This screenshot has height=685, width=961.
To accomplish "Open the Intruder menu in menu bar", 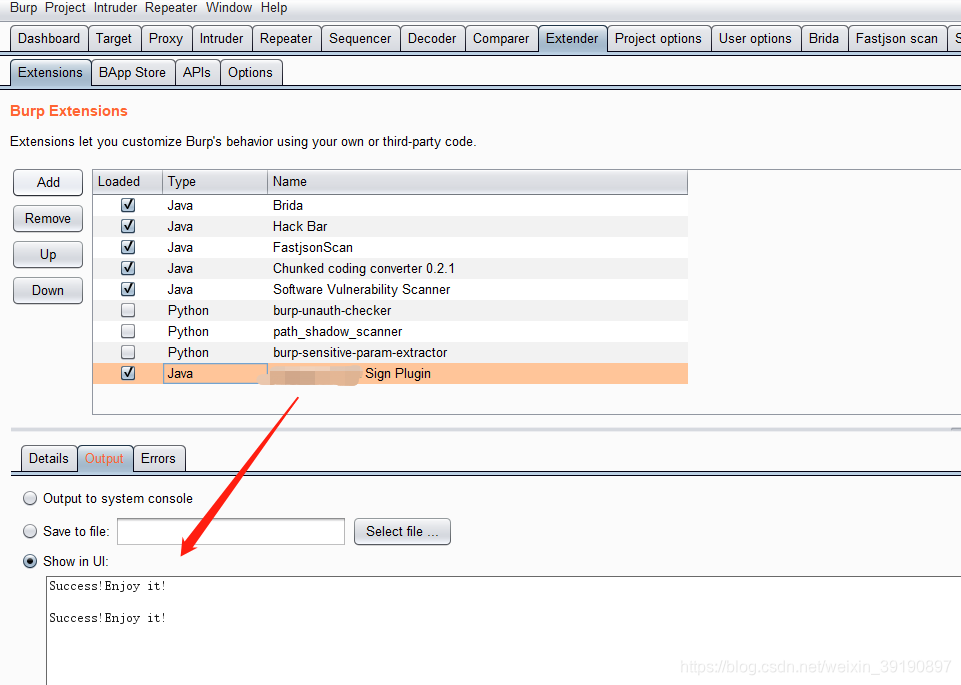I will (x=115, y=8).
